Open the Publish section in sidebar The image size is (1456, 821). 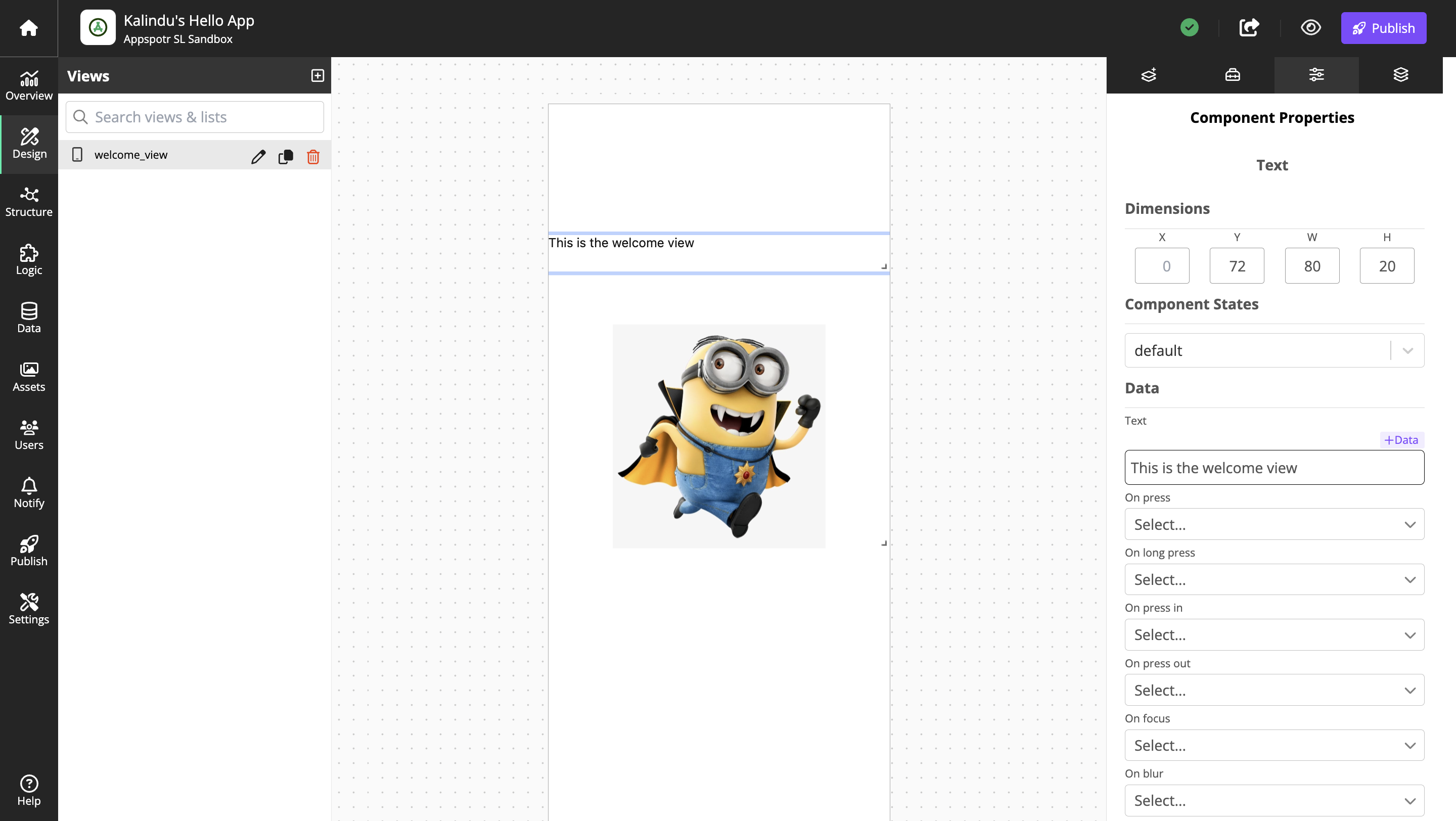coord(29,552)
